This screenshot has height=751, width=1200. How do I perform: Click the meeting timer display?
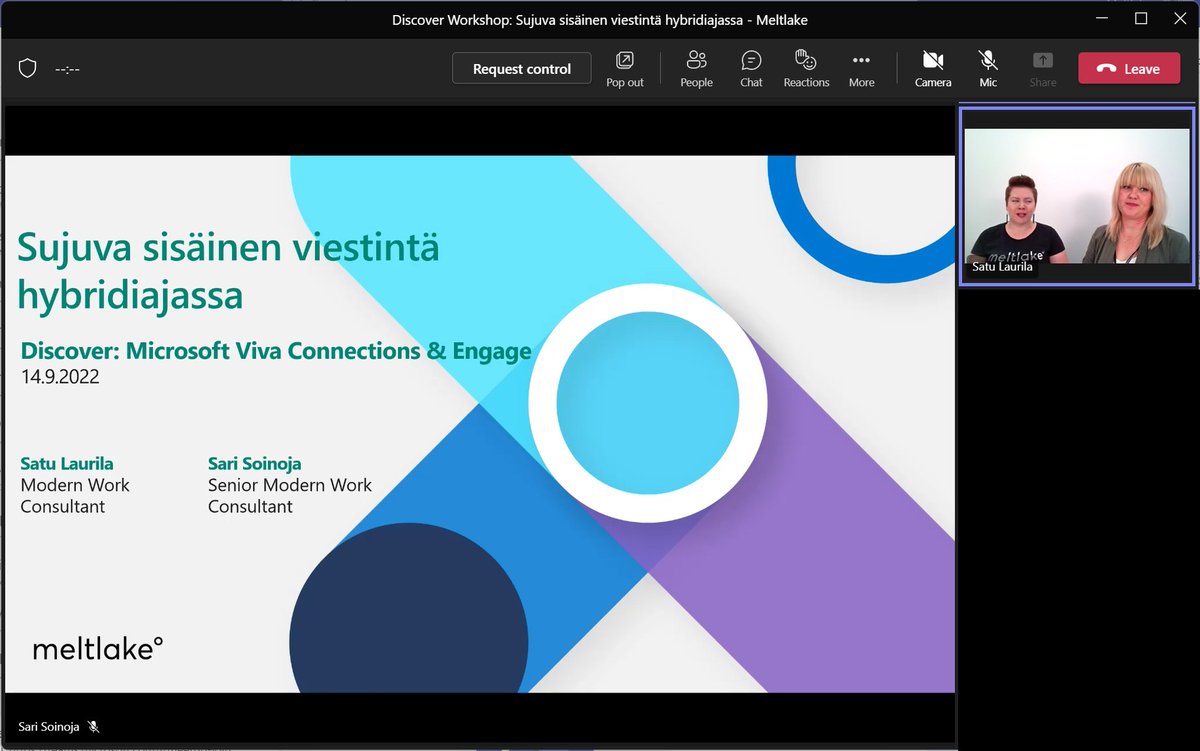pyautogui.click(x=67, y=69)
